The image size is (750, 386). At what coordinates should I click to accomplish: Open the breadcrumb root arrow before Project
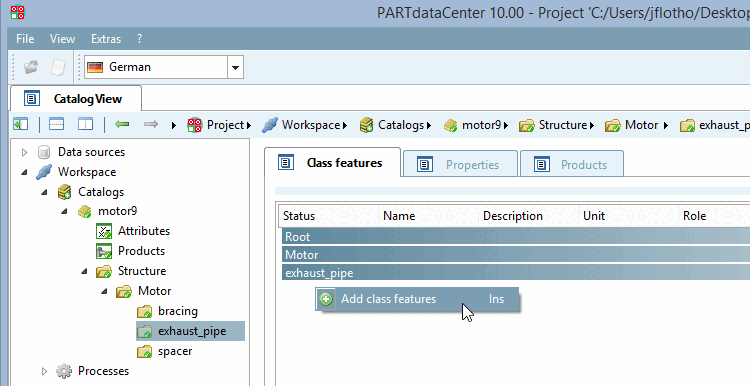174,126
